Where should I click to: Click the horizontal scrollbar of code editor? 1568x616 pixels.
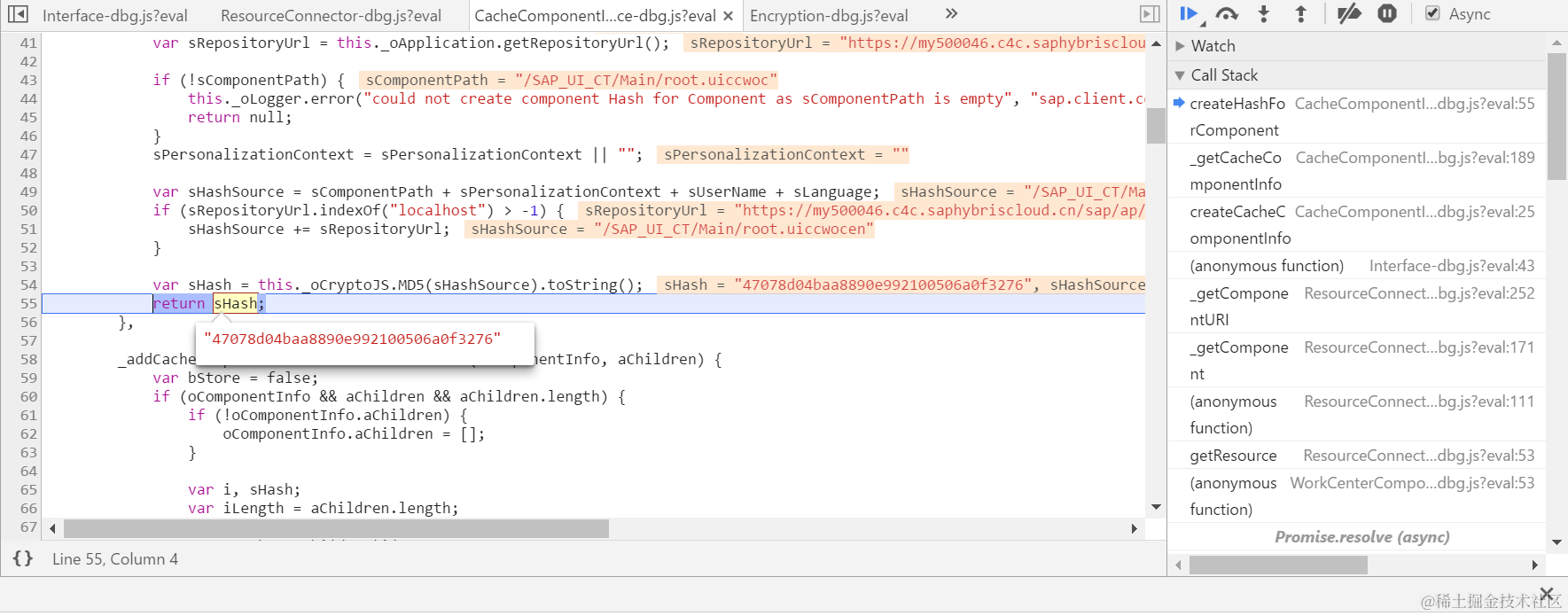[336, 529]
